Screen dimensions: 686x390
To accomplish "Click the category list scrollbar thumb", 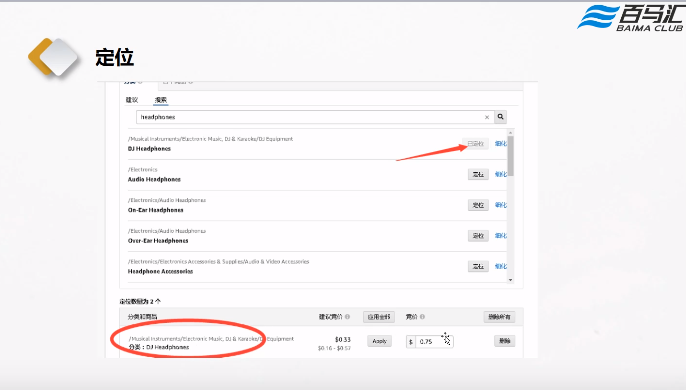I will click(x=511, y=155).
